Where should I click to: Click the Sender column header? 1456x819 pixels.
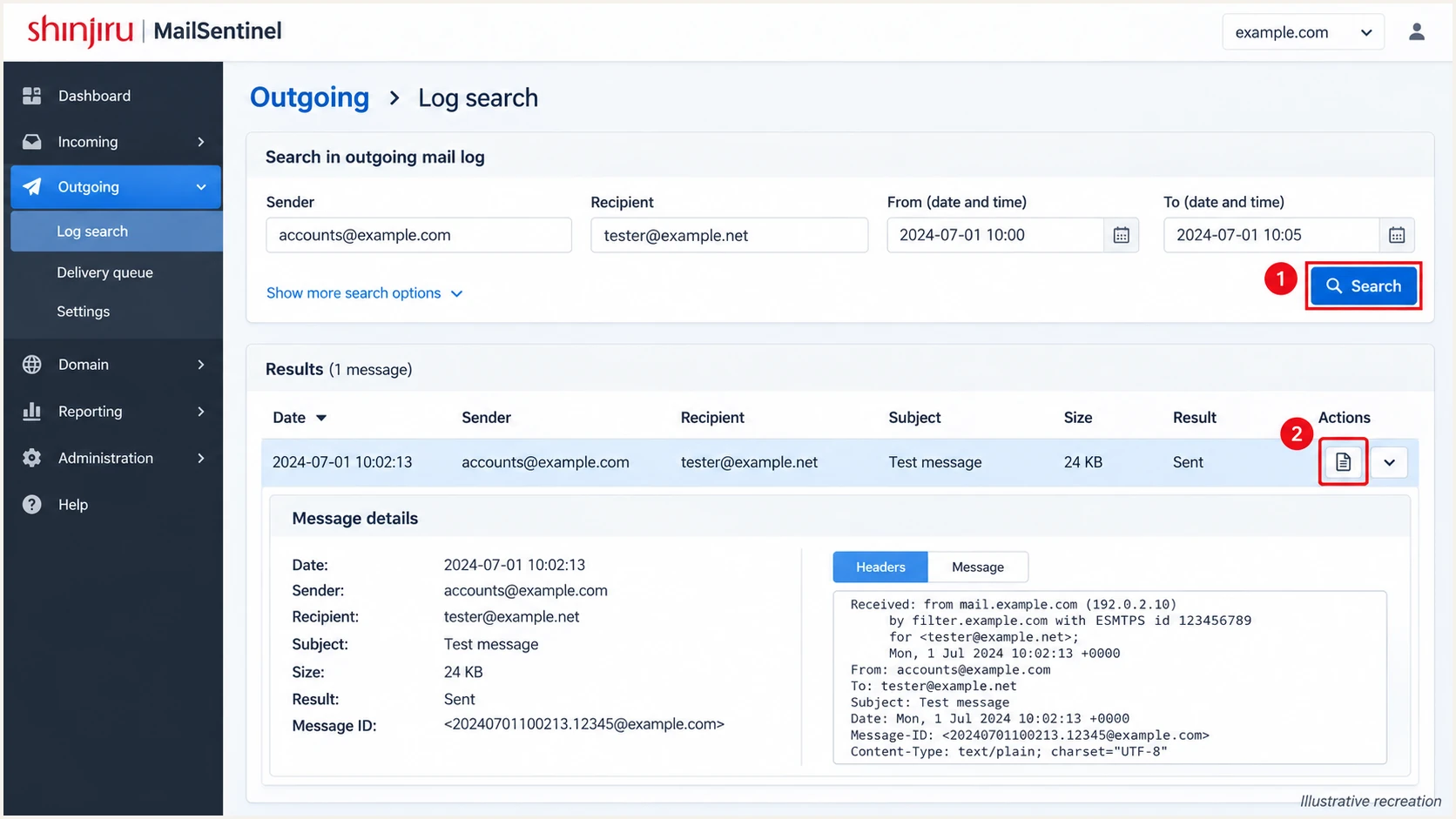[486, 418]
